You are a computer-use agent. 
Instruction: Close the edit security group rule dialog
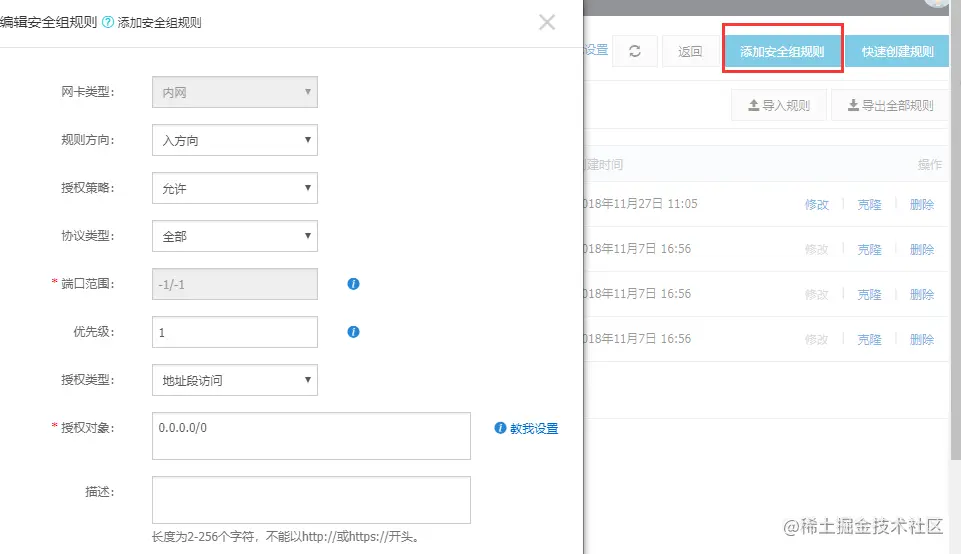[547, 23]
